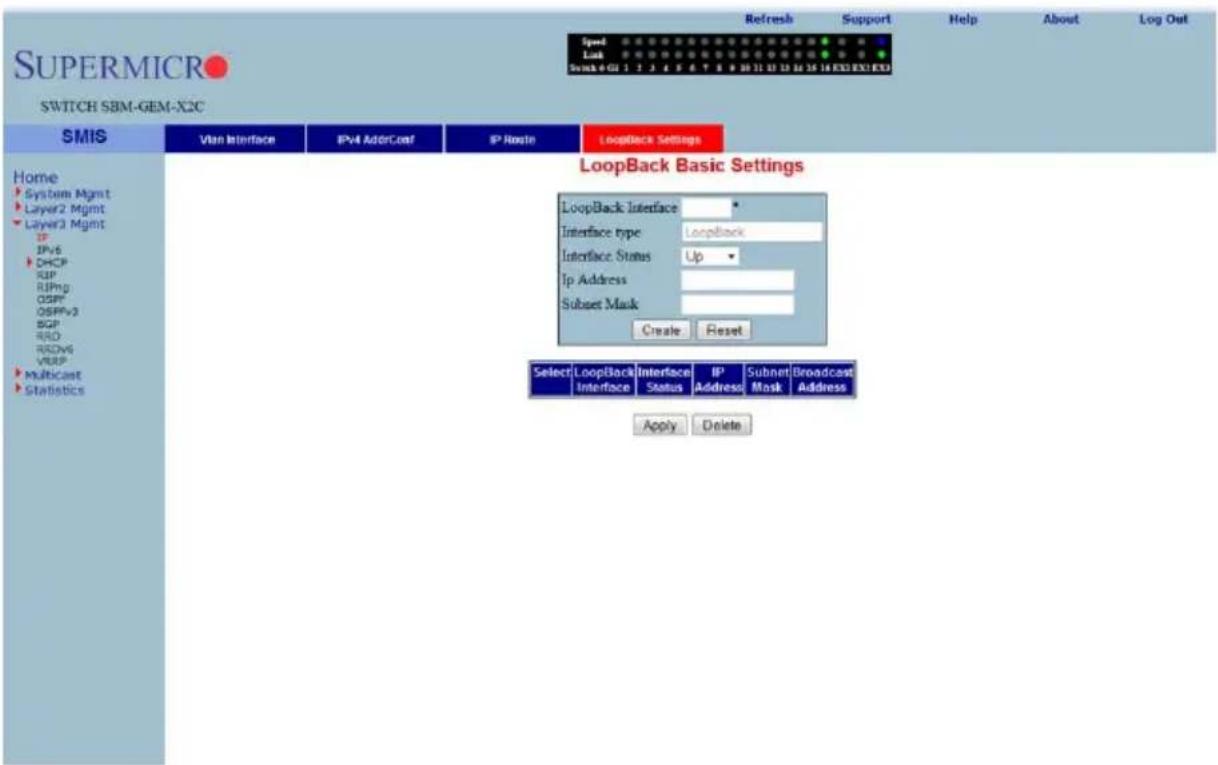
Task: Click the Reset button
Action: [x=723, y=329]
